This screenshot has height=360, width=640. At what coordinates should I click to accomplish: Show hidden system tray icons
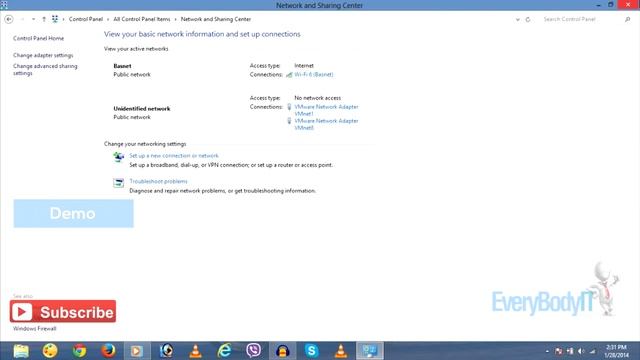547,351
